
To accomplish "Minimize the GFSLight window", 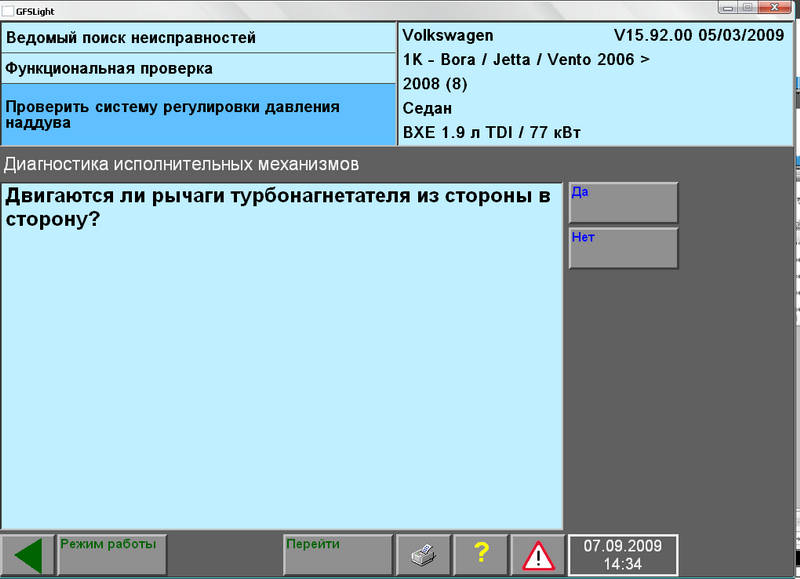I will [728, 7].
